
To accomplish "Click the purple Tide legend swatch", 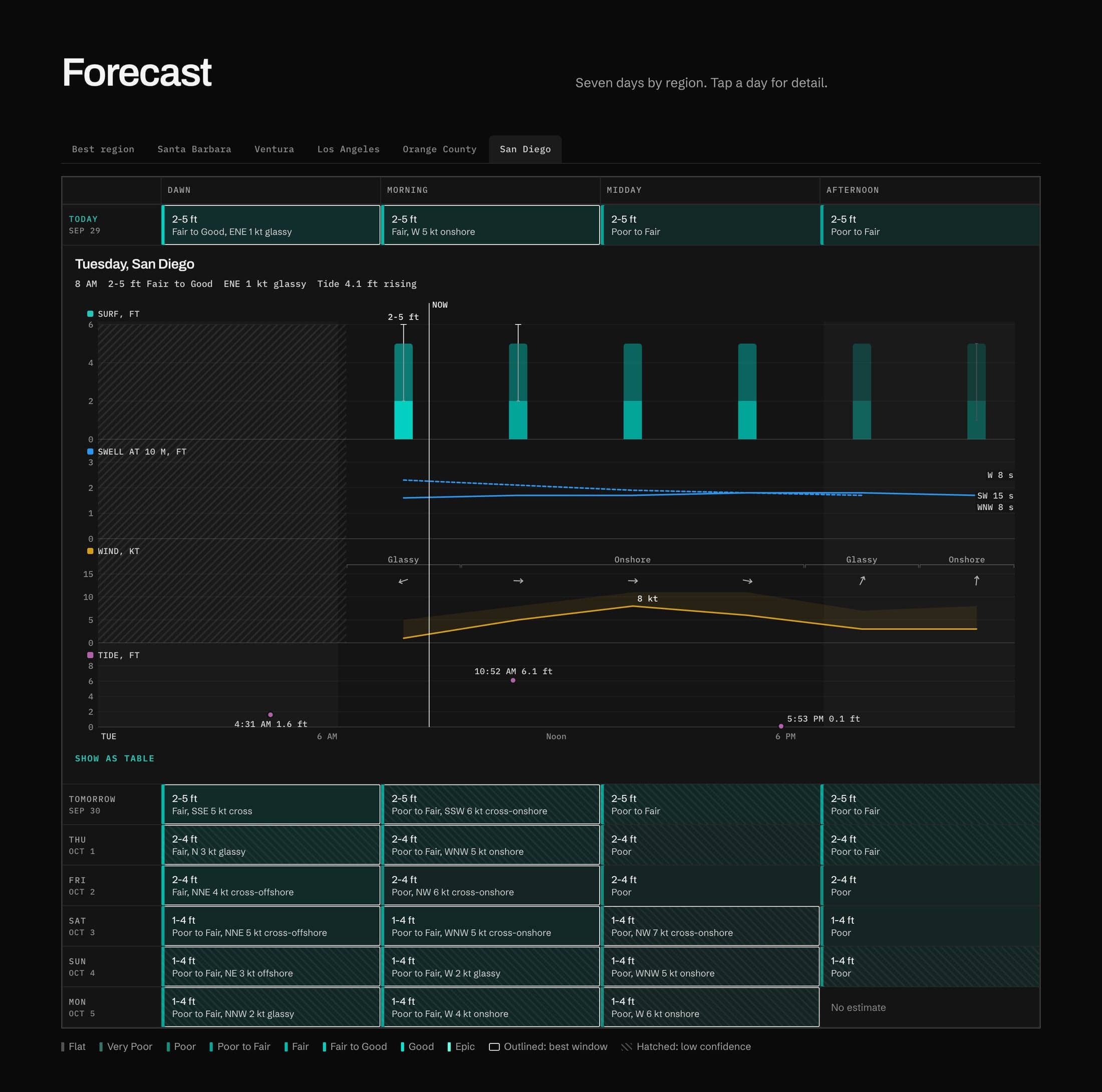I will (x=90, y=655).
